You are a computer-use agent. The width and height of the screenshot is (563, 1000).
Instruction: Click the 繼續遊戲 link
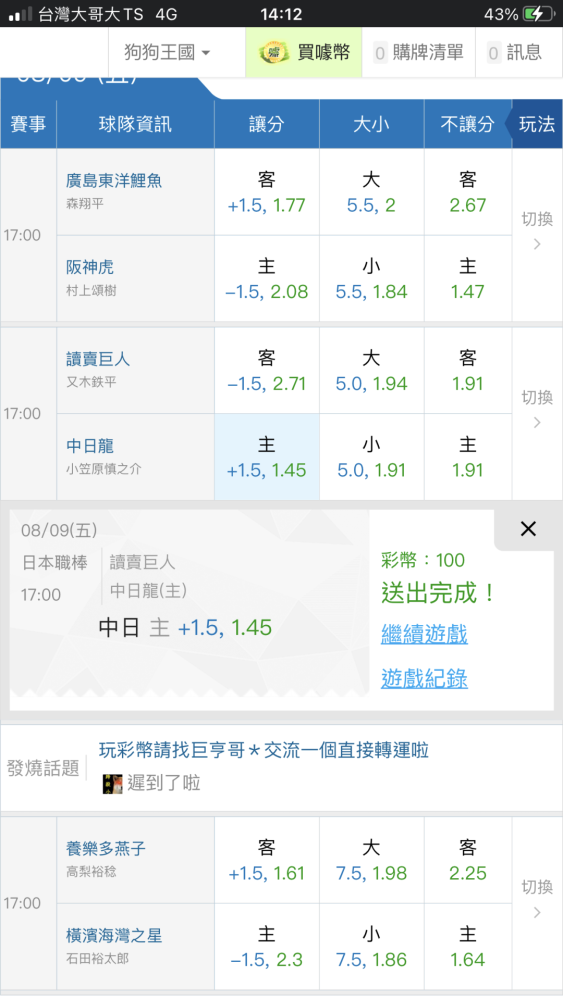tap(424, 634)
